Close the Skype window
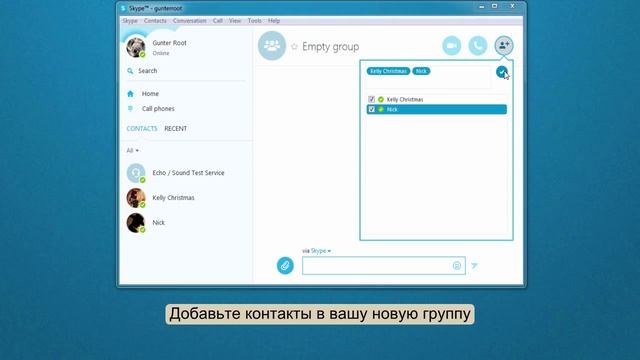 pos(512,6)
